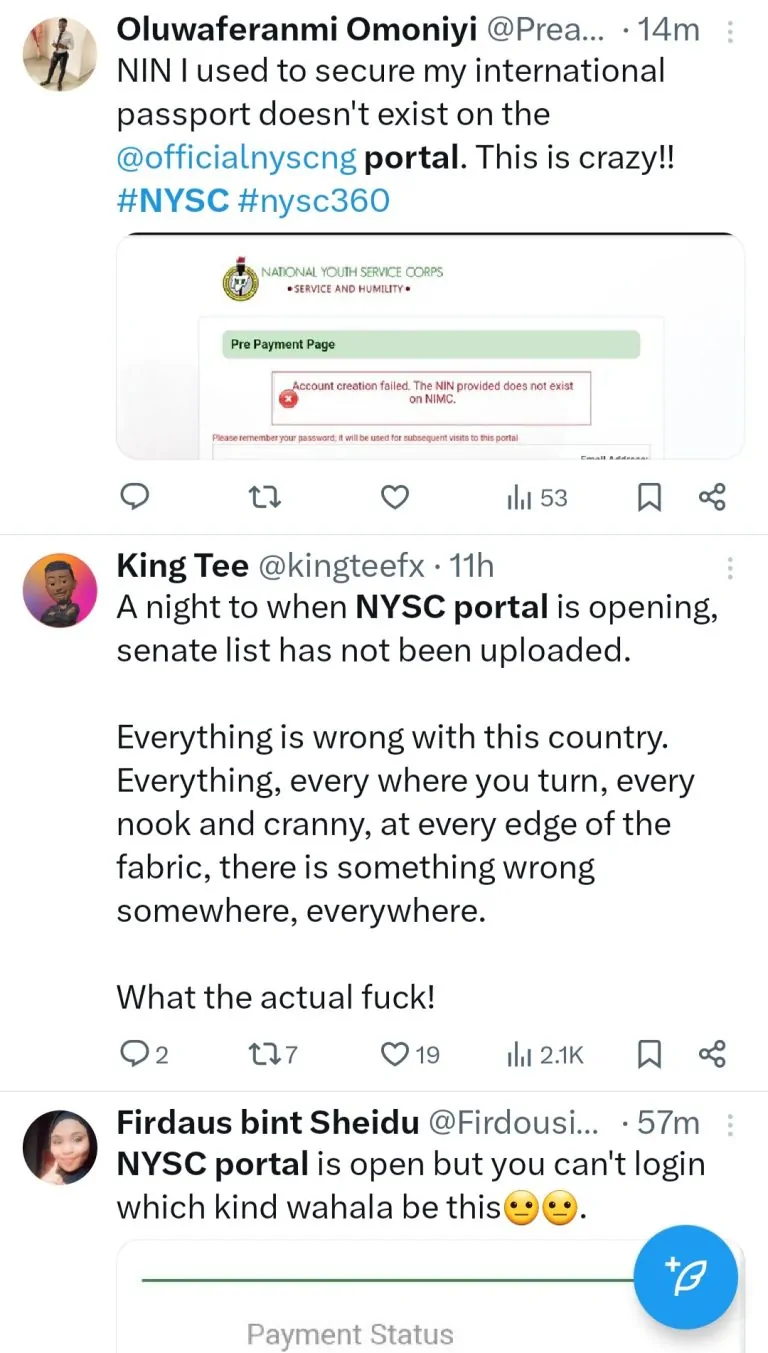
Task: Reply to Oluwaferanmi Omoniyi's tweet
Action: click(x=135, y=497)
